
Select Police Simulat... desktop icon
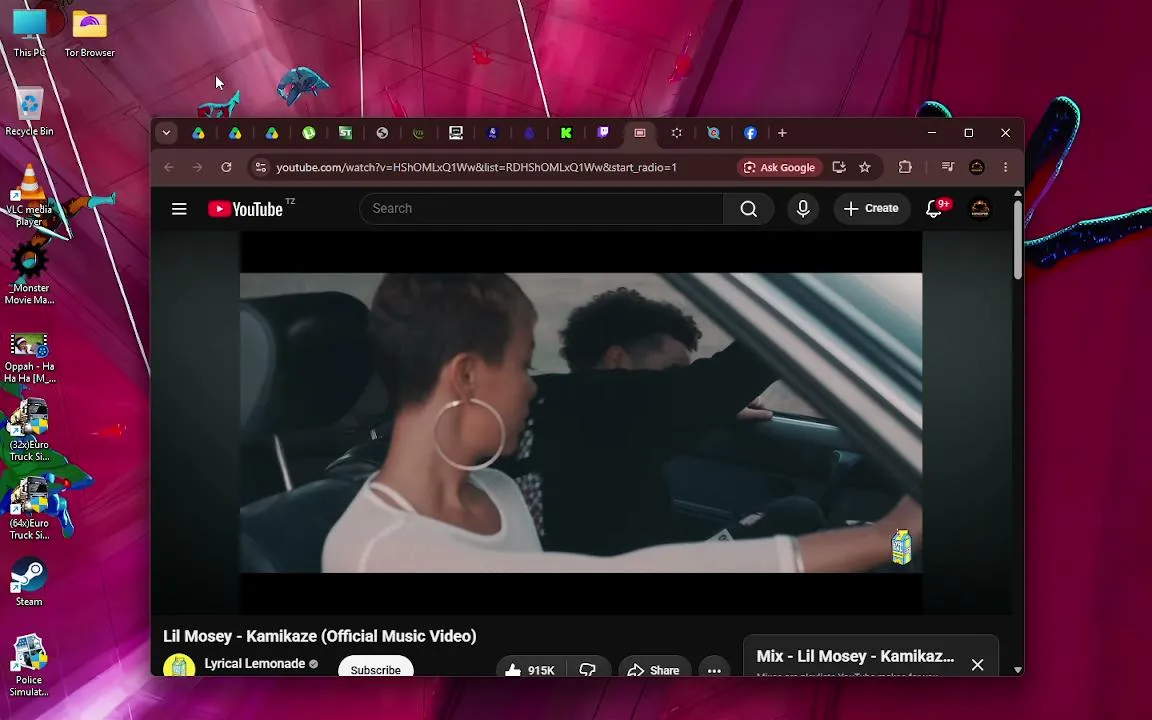[29, 665]
